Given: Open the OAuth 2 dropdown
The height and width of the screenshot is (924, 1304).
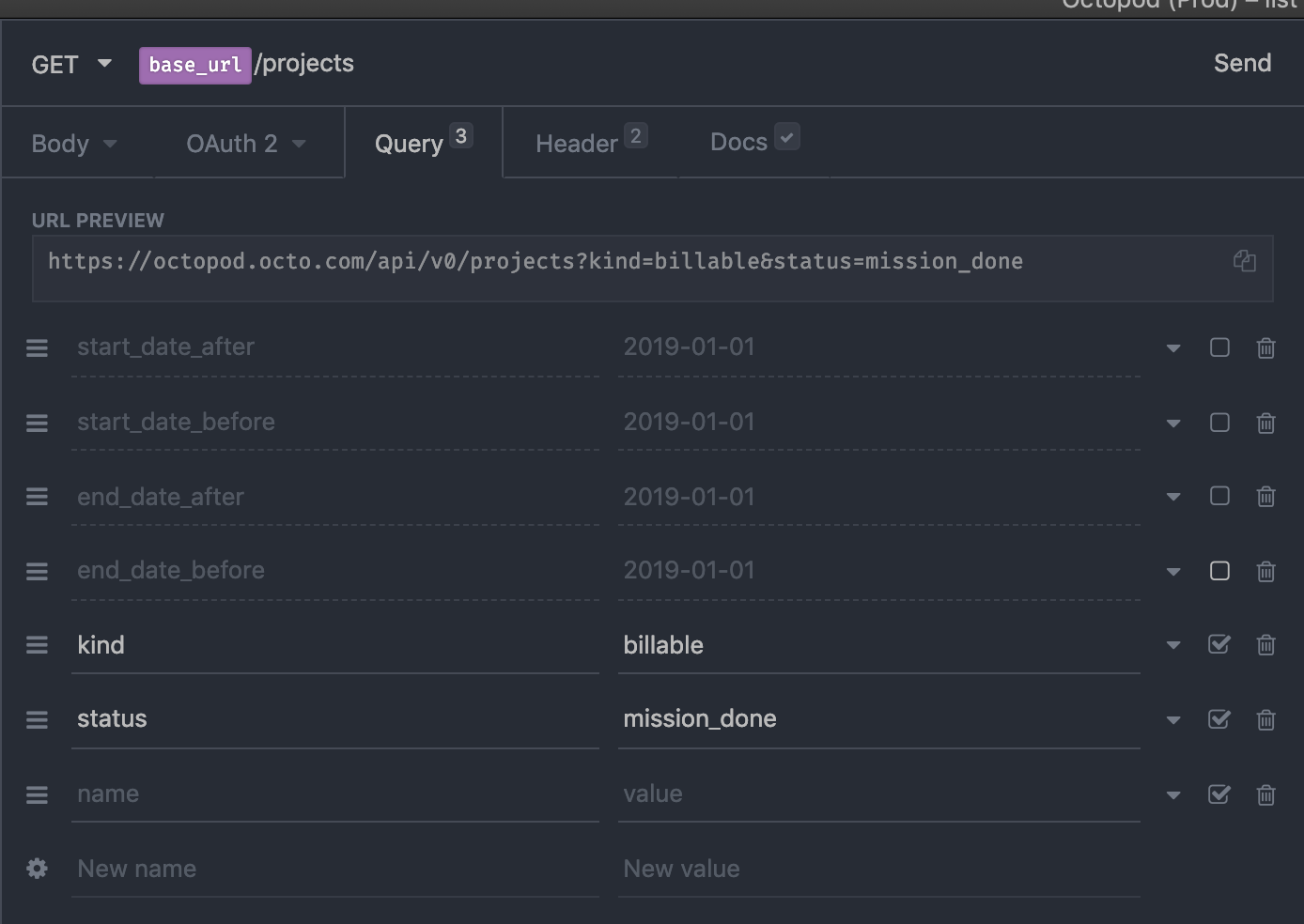Looking at the screenshot, I should pos(245,143).
